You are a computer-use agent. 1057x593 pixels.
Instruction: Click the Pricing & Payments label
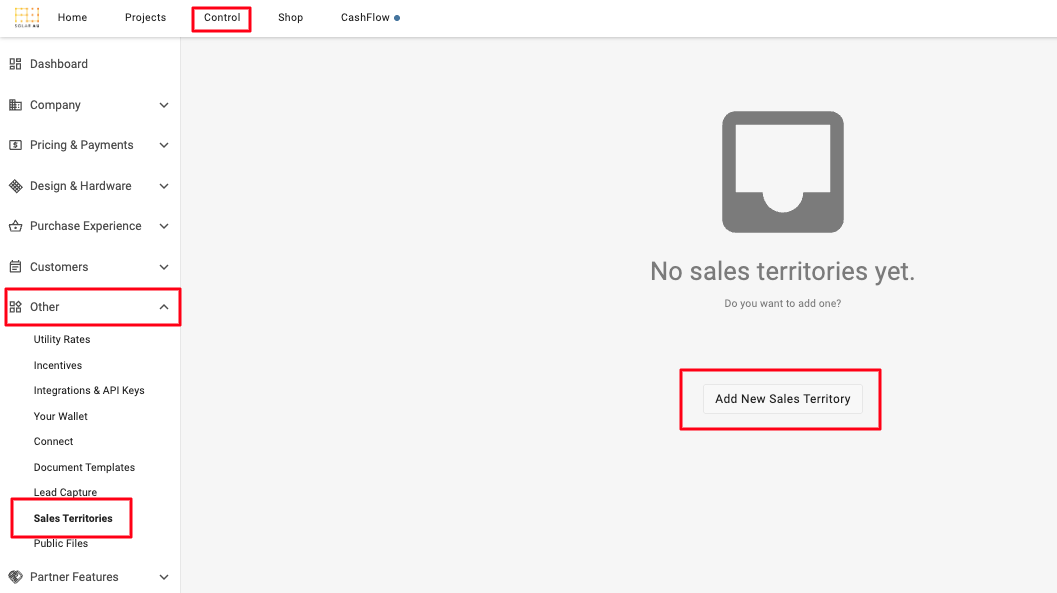click(82, 145)
